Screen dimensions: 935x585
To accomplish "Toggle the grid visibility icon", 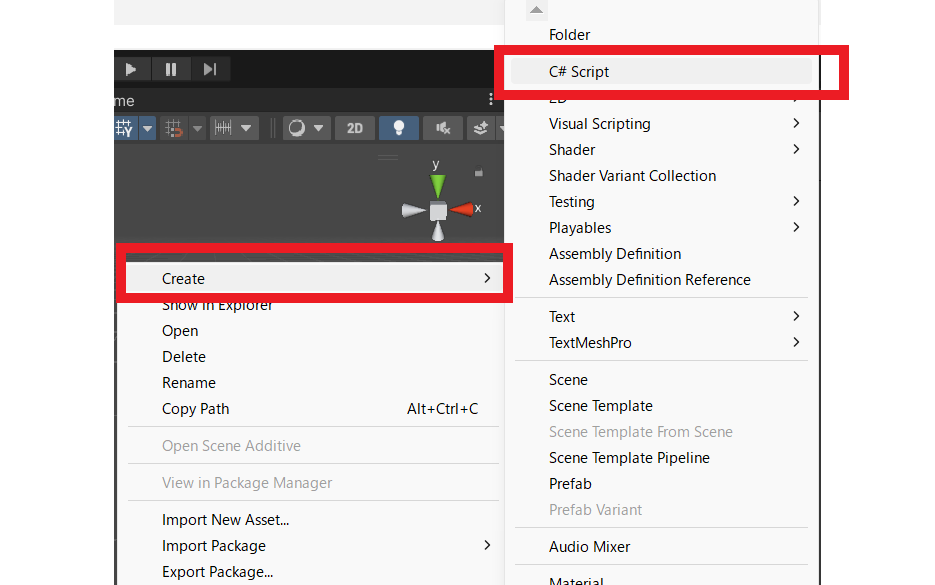I will (x=125, y=128).
